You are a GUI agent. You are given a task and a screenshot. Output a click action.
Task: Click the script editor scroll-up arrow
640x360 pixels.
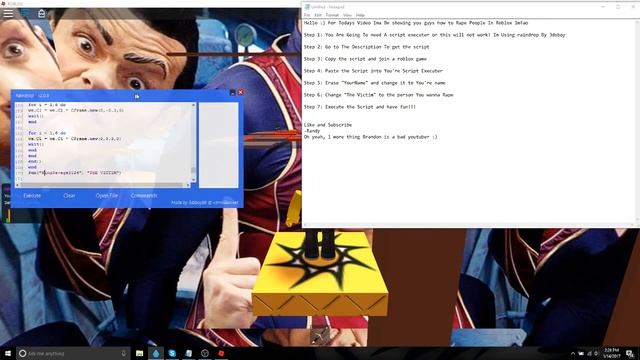coord(193,105)
